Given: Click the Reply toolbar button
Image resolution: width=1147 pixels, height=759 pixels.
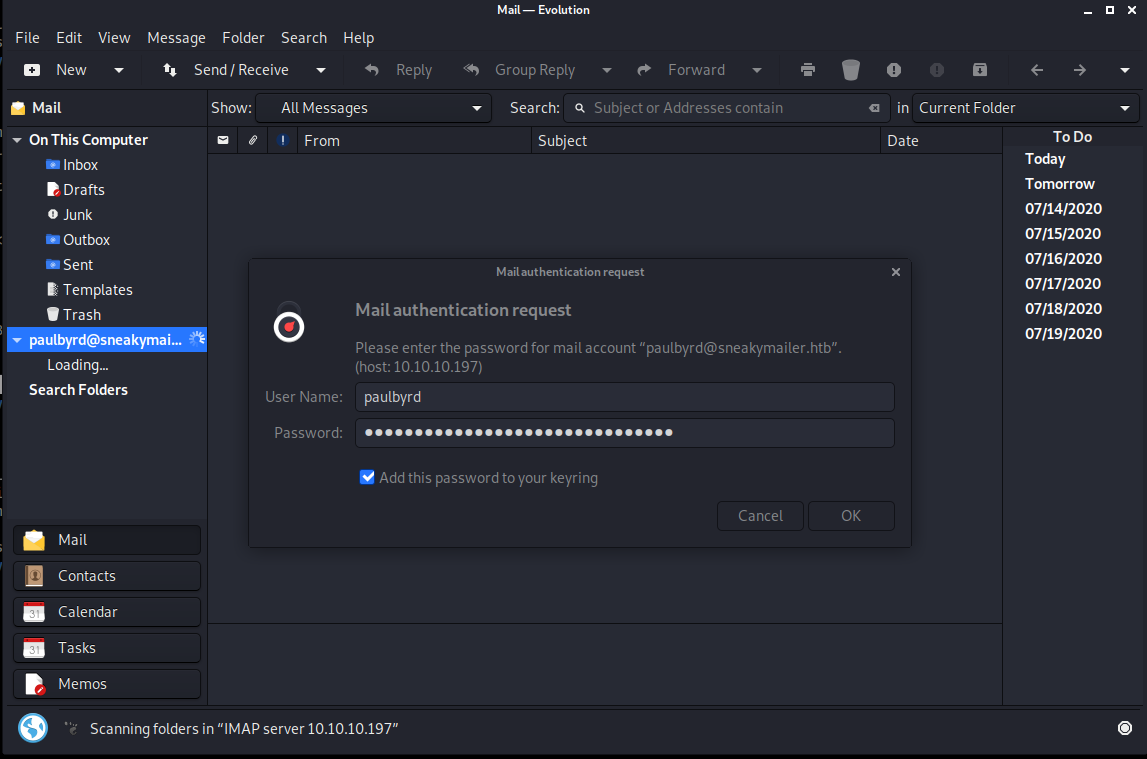Looking at the screenshot, I should click(x=399, y=70).
